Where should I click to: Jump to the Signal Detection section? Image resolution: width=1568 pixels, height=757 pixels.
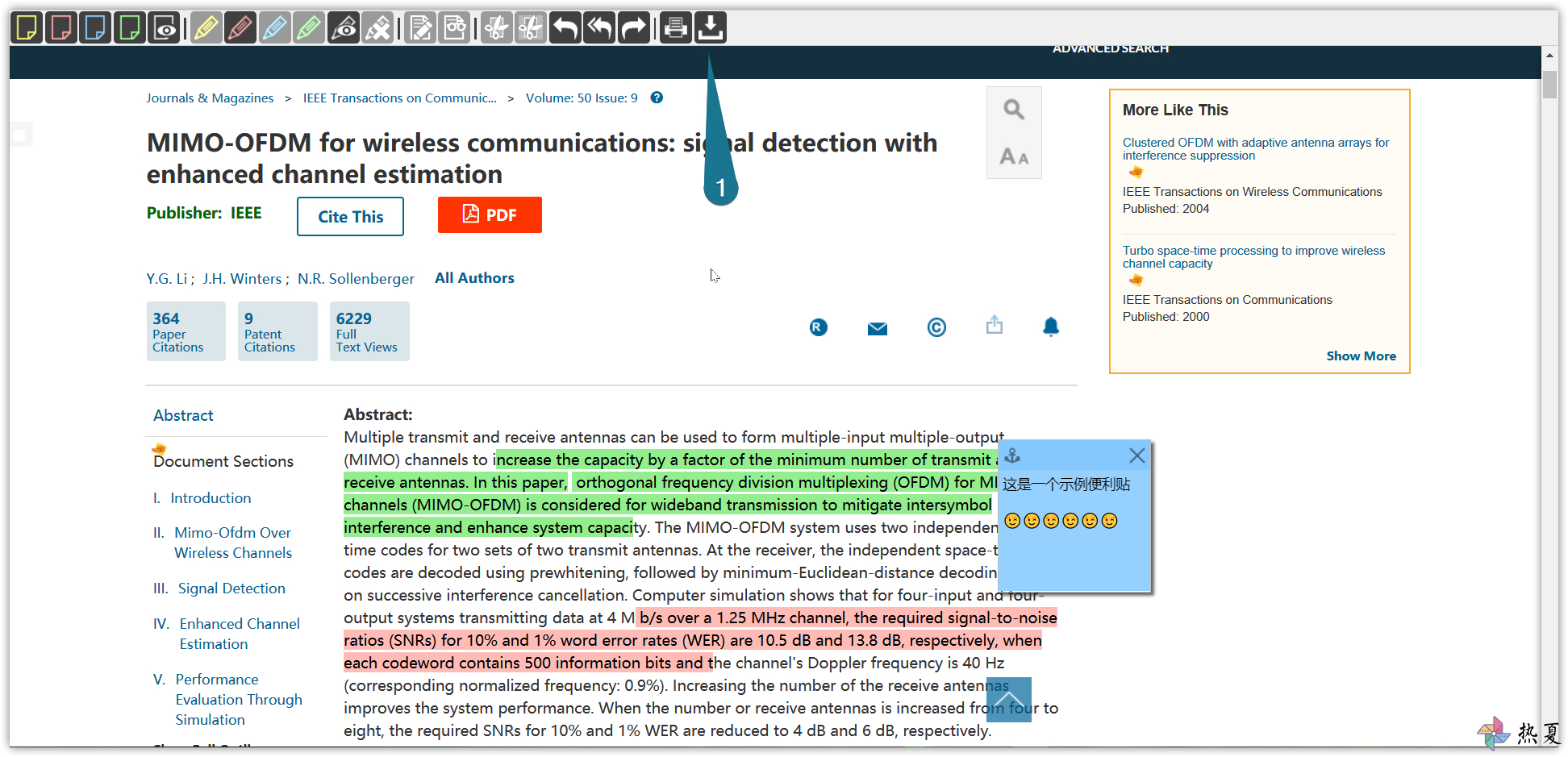point(231,589)
